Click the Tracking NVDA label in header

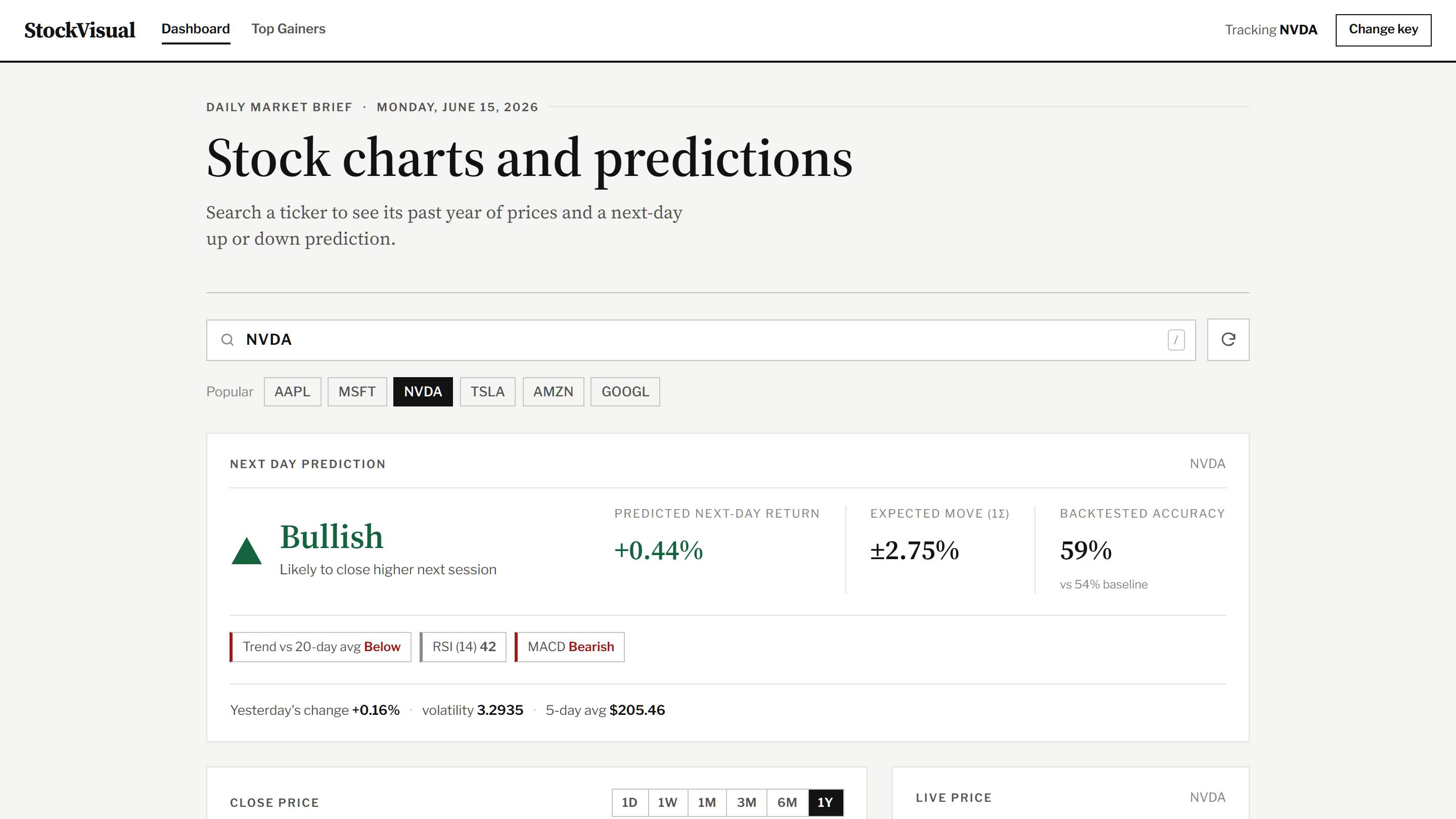[1271, 30]
